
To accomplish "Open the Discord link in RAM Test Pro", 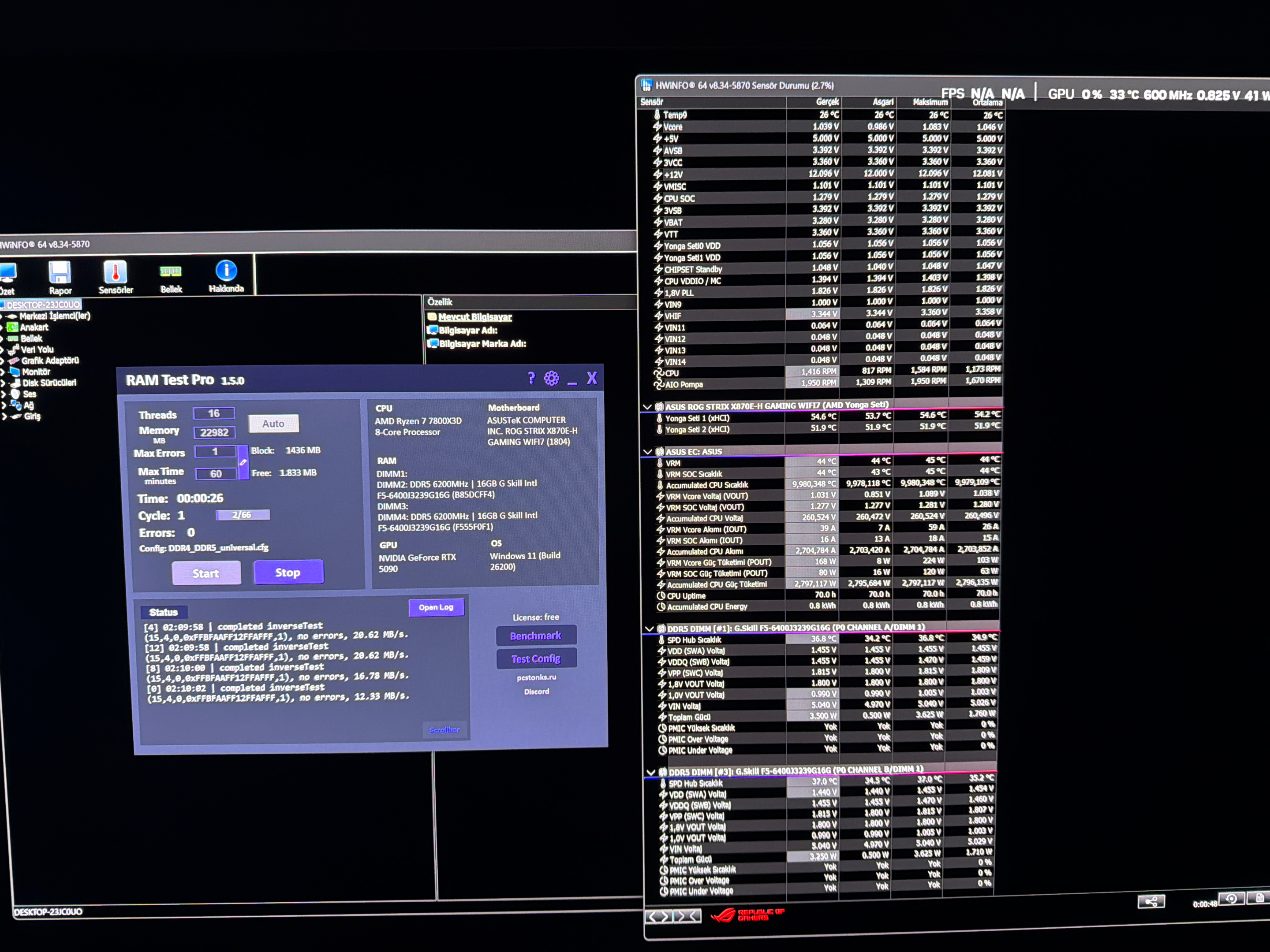I will click(x=536, y=692).
